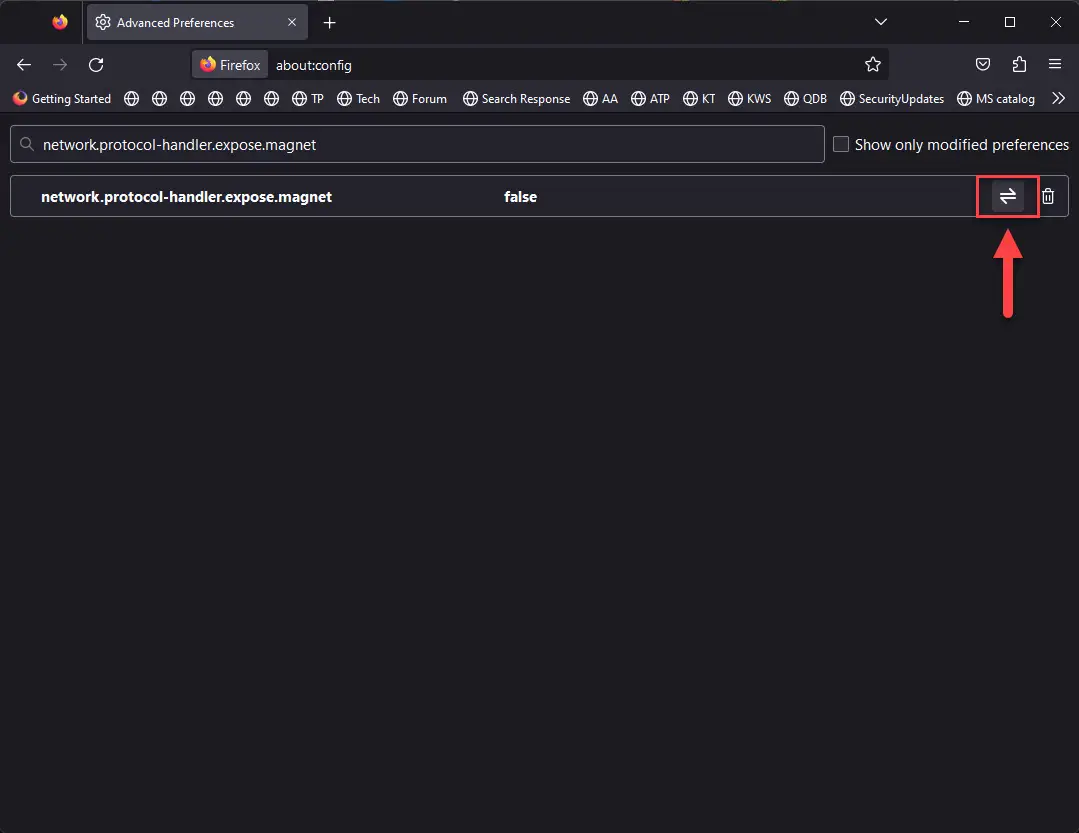Open the Save to Pocket button
Viewport: 1079px width, 833px height.
tap(983, 65)
